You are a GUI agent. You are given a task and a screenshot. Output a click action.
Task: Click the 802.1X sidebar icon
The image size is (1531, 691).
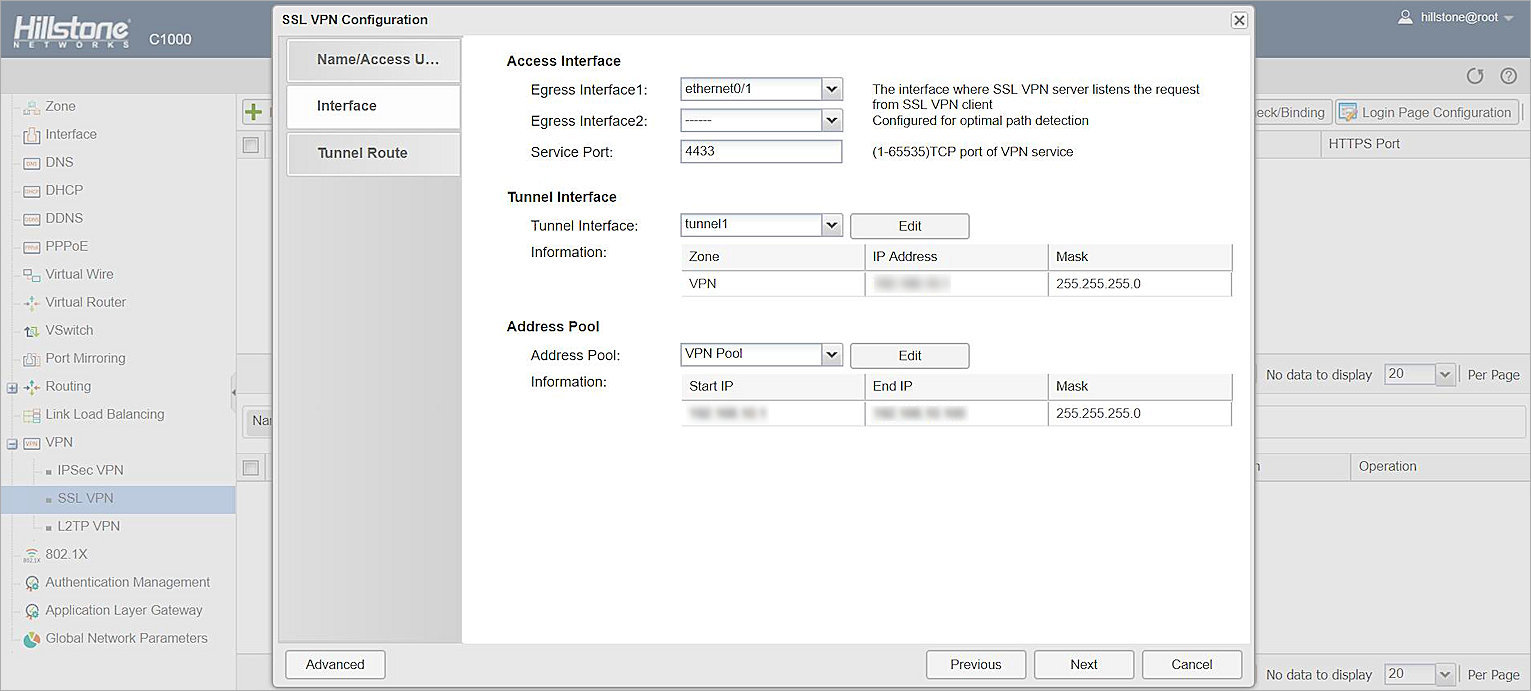click(31, 555)
